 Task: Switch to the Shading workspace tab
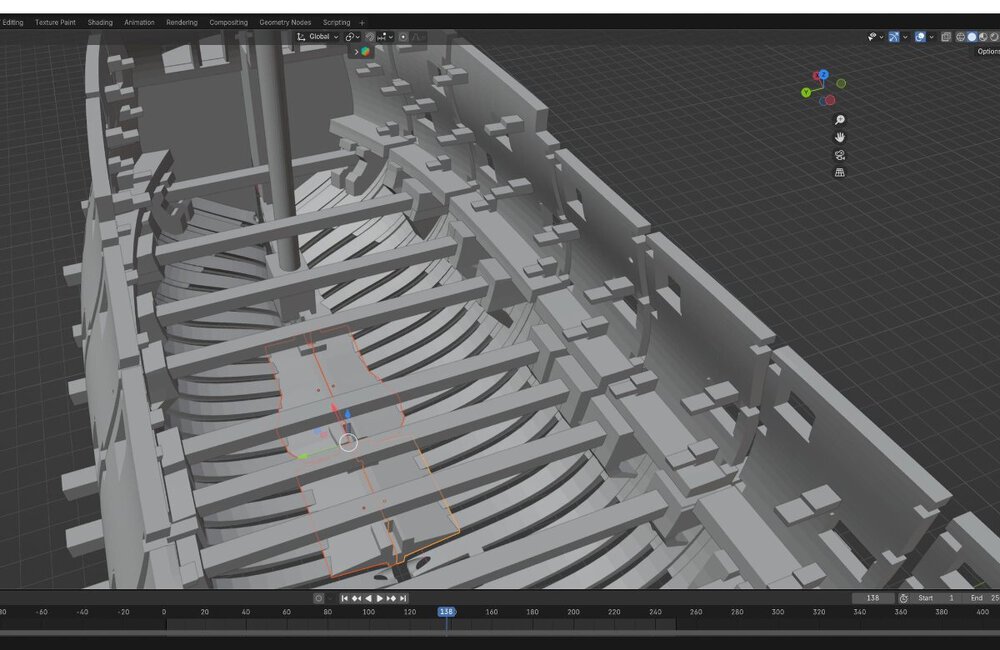tap(100, 22)
